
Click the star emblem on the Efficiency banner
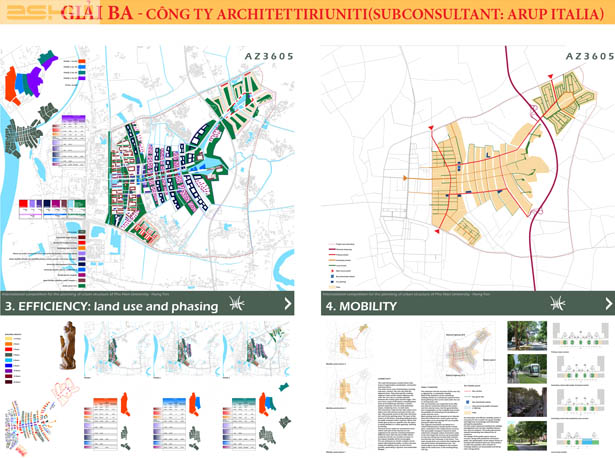[238, 304]
